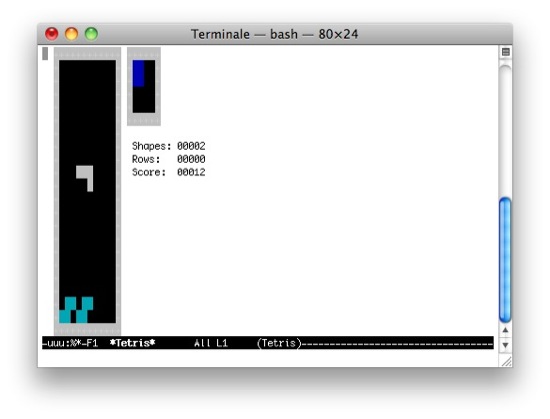Click the blue vertical scrollbar thumb
550x419 pixels.
[x=505, y=260]
